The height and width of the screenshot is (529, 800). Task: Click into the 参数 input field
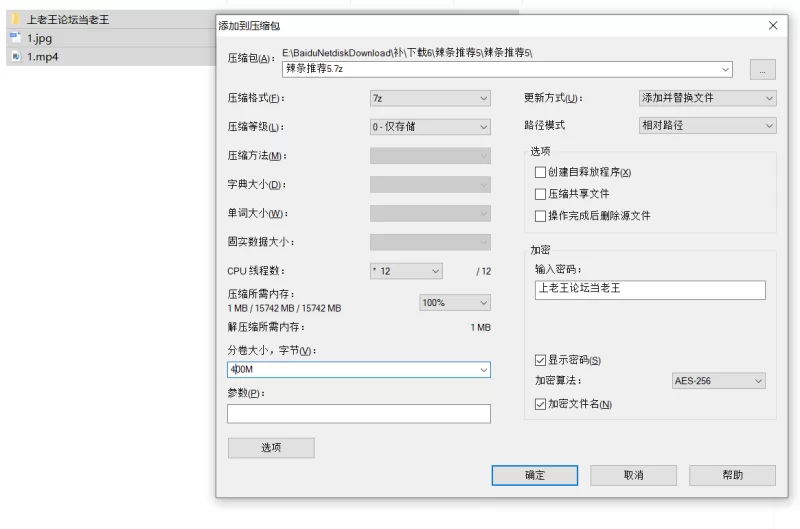pyautogui.click(x=359, y=414)
